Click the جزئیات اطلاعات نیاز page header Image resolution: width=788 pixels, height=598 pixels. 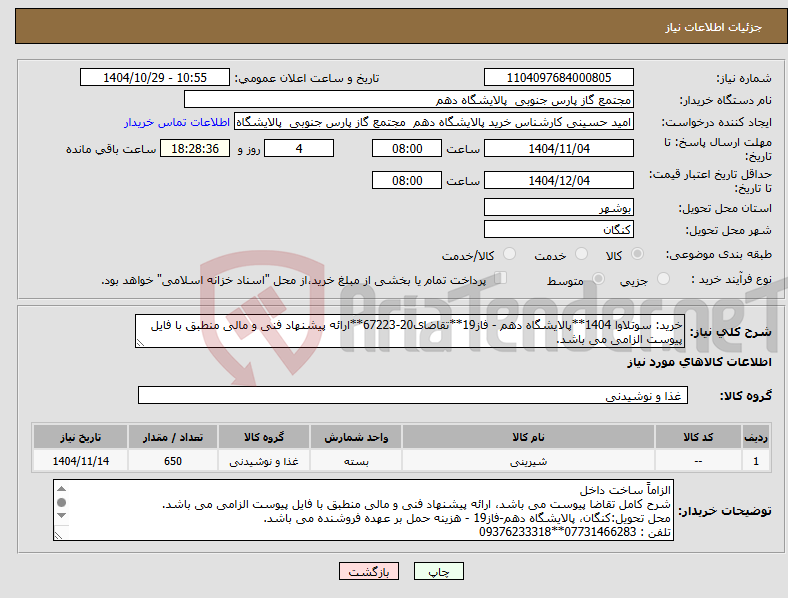pos(714,27)
